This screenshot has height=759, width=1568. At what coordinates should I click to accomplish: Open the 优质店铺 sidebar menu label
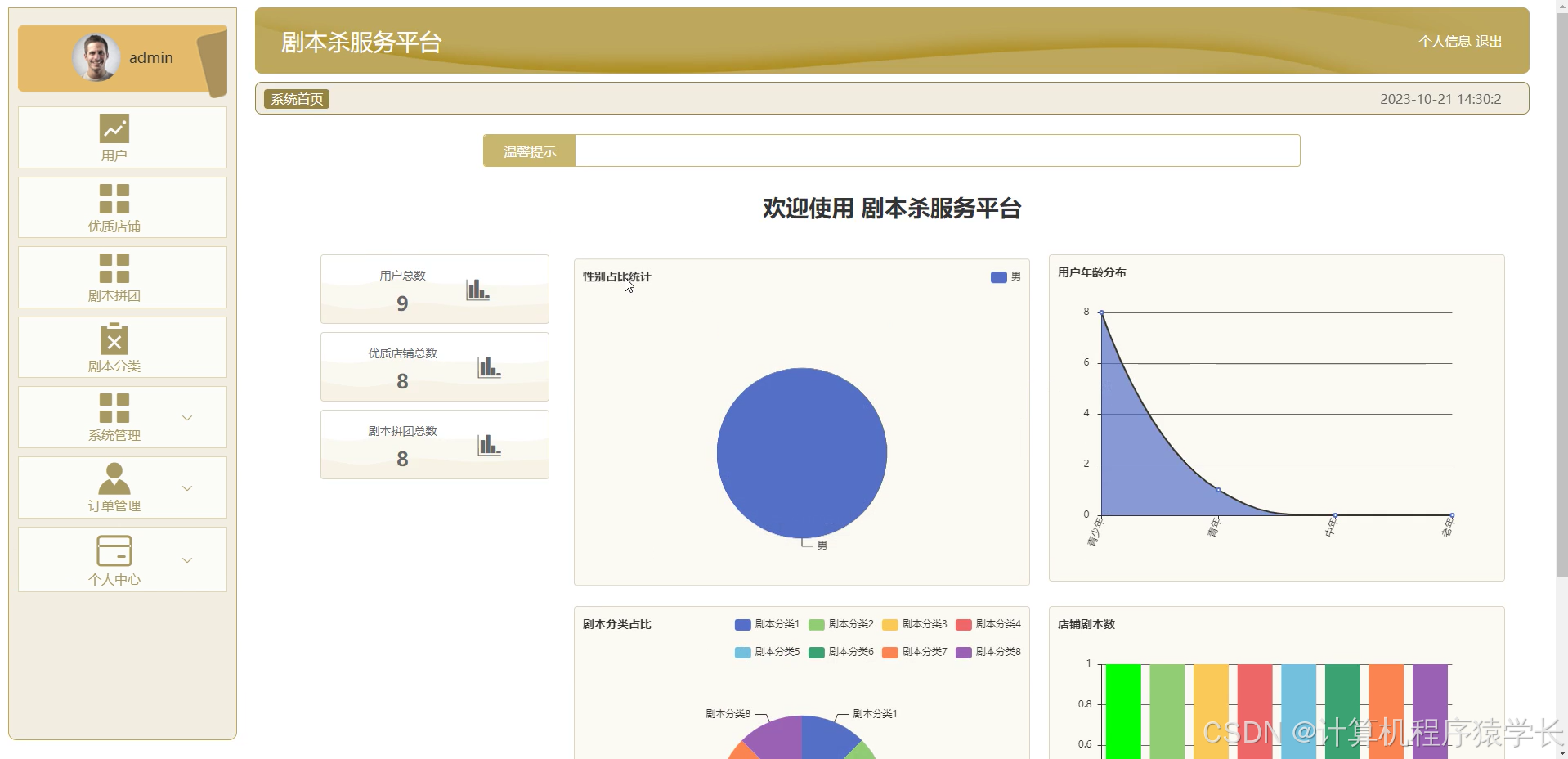114,227
